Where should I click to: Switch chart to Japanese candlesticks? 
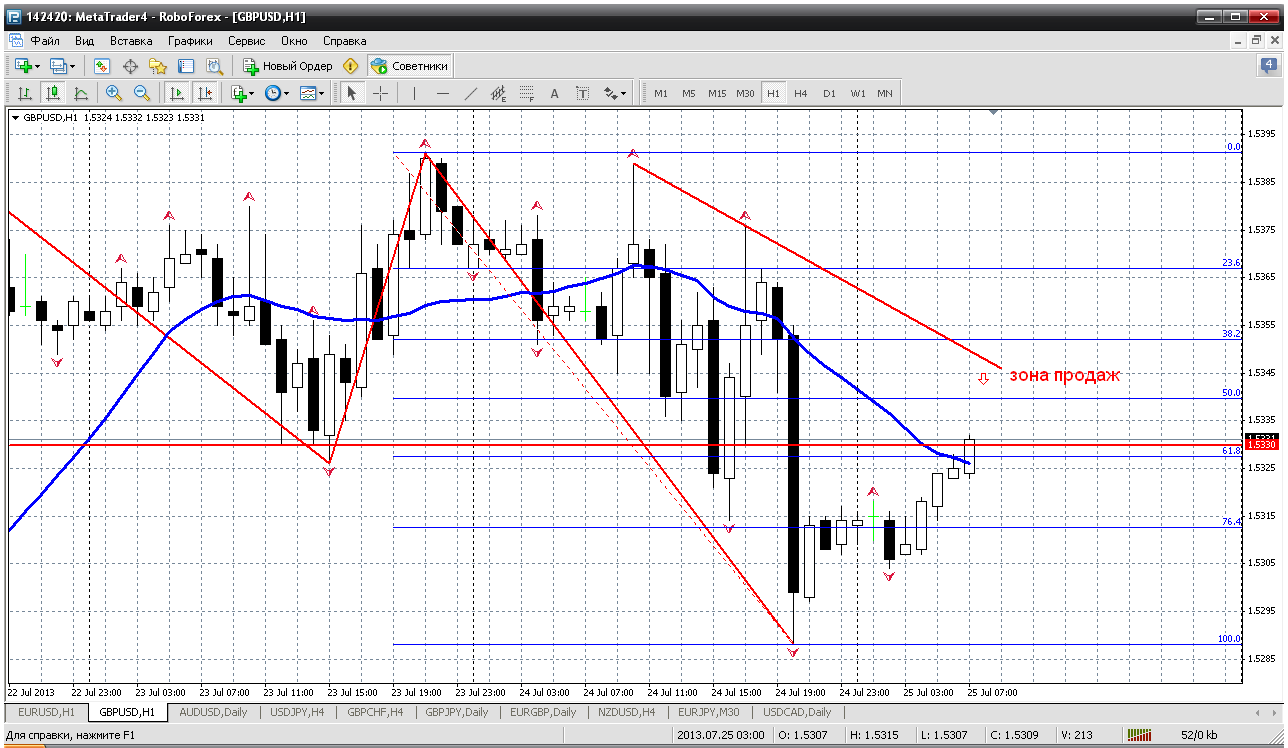tap(53, 93)
